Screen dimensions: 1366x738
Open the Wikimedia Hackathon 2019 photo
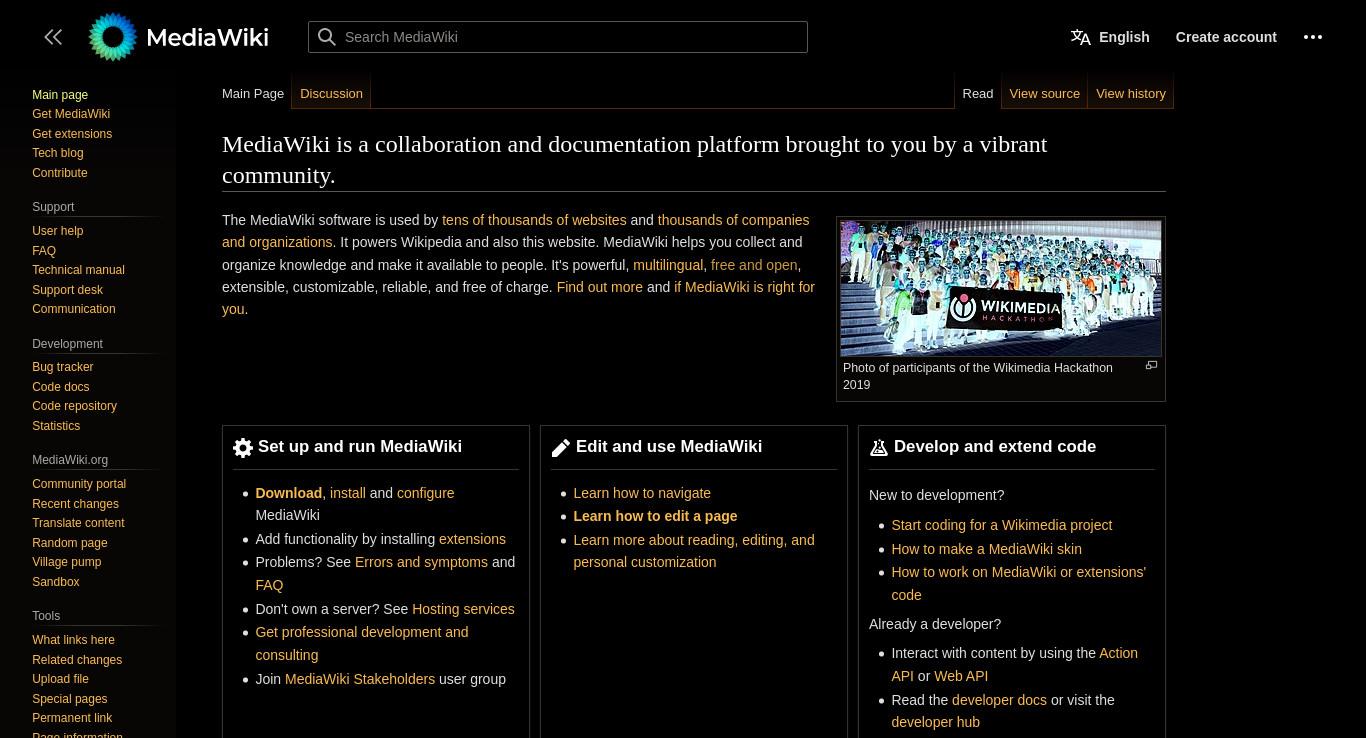point(1001,288)
